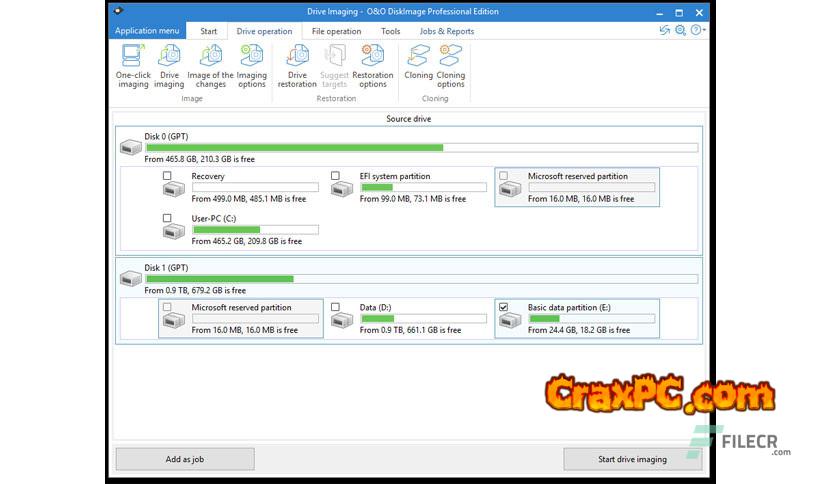Click the User-PC (C:) usage bar

[x=255, y=230]
